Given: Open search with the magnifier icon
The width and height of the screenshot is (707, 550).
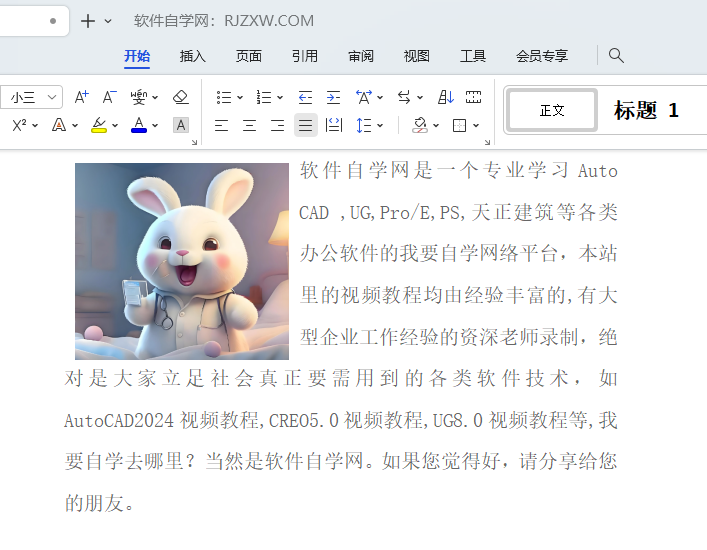Looking at the screenshot, I should 616,55.
